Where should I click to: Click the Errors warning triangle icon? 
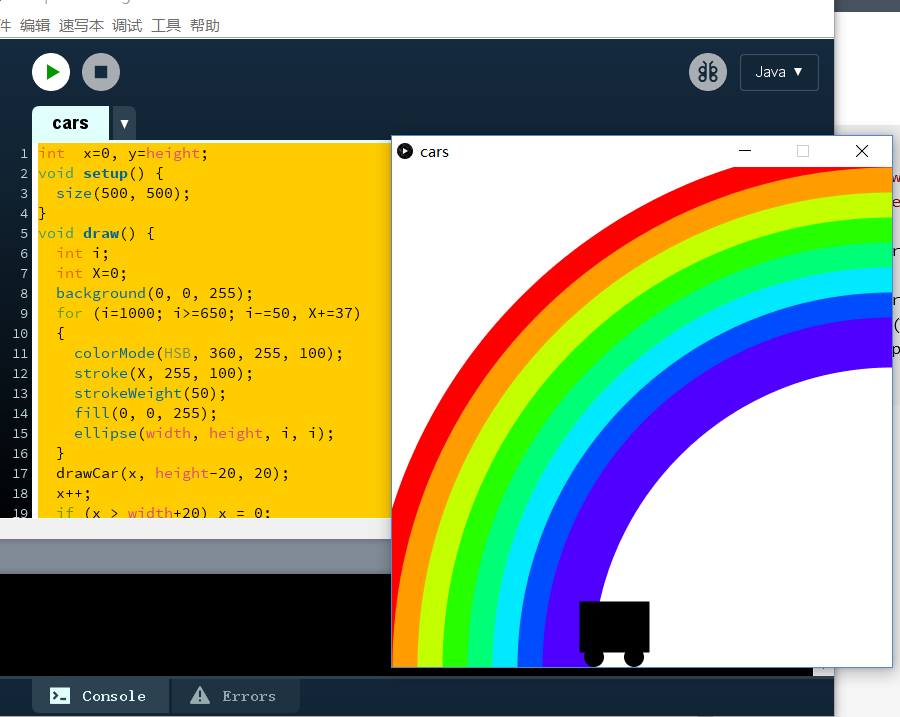(200, 695)
